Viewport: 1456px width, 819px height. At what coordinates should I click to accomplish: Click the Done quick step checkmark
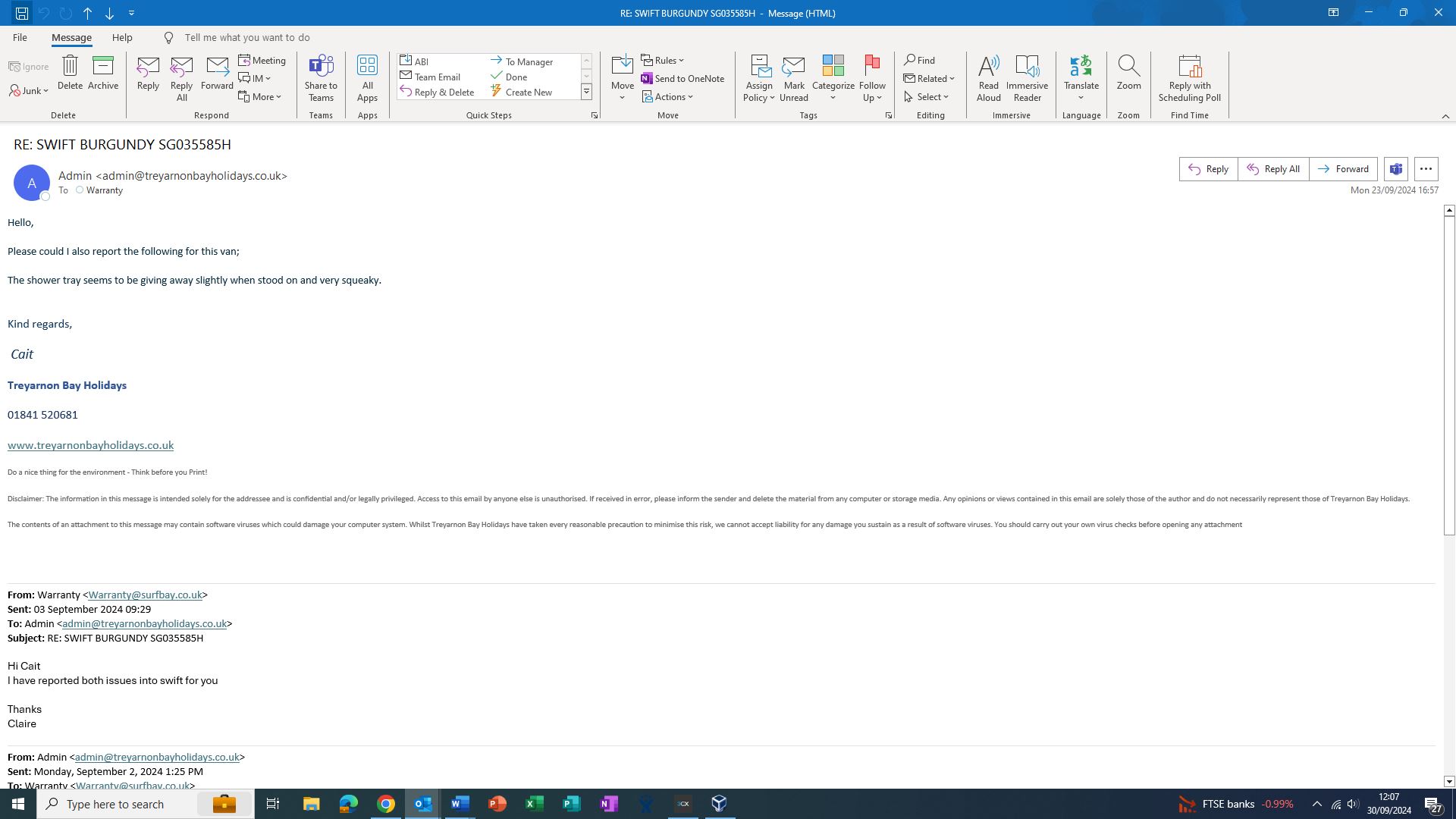[497, 77]
